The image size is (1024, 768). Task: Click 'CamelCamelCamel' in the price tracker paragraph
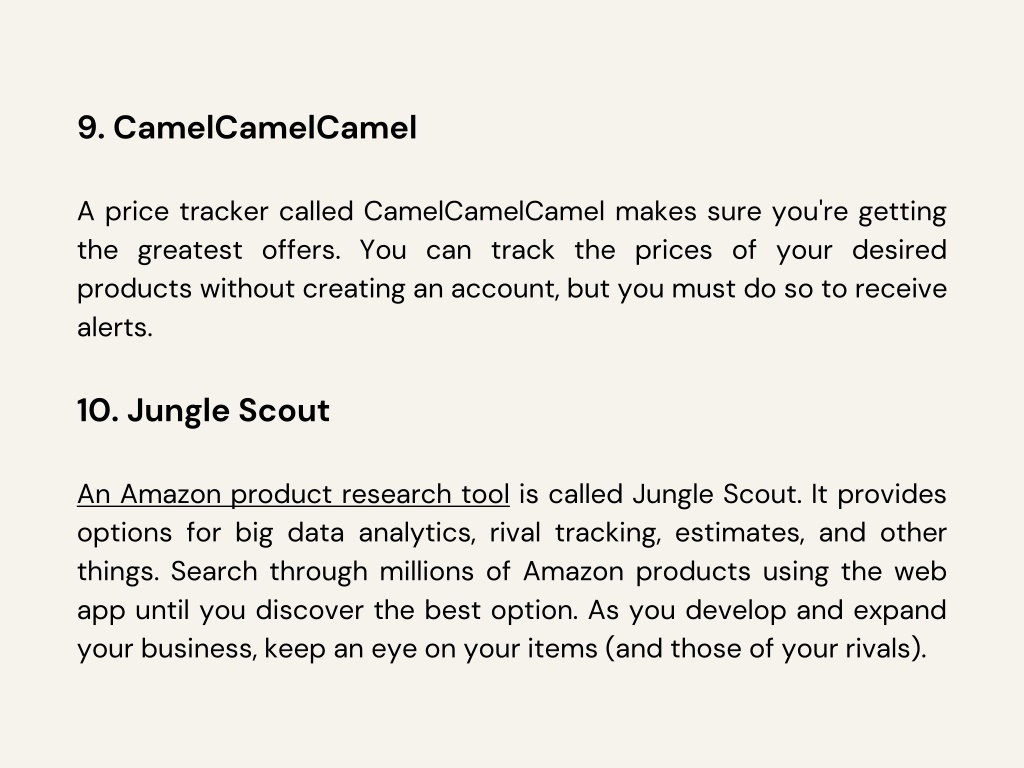pyautogui.click(x=484, y=212)
